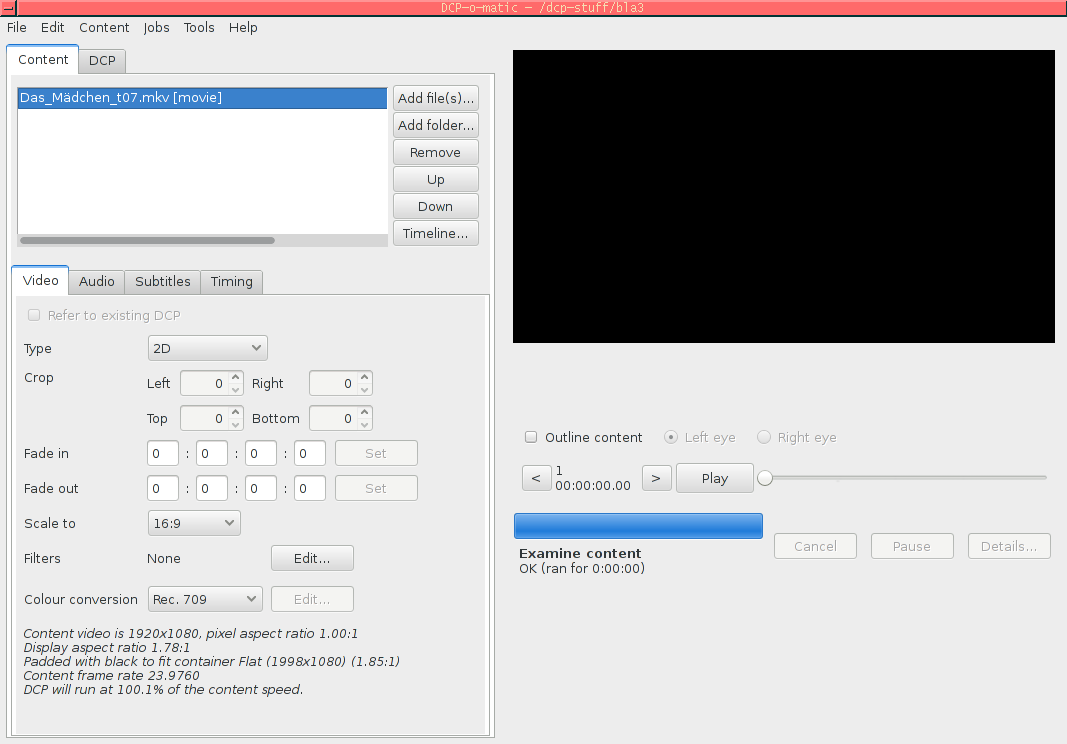The width and height of the screenshot is (1067, 744).
Task: Click the Left crop input field
Action: [205, 383]
